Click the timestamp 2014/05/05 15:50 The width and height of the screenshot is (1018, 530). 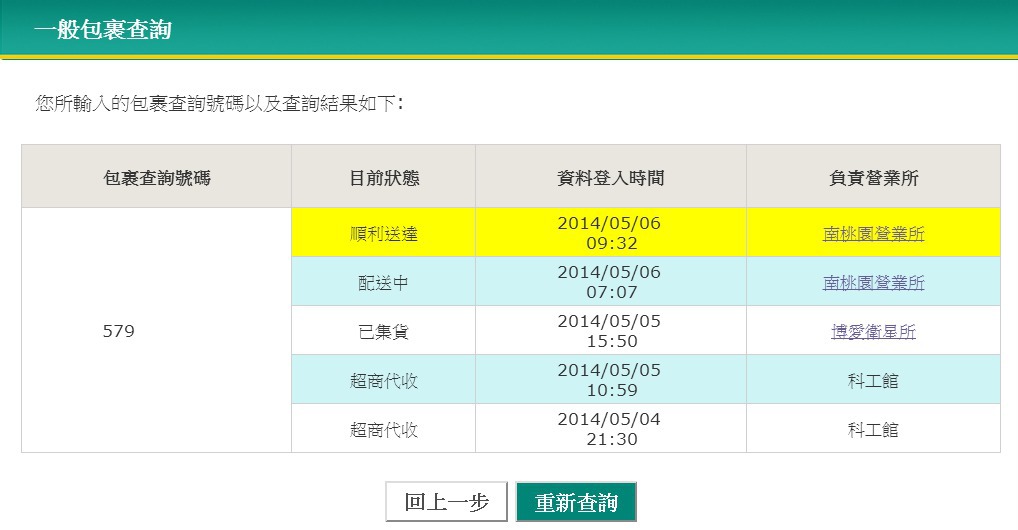click(x=610, y=331)
